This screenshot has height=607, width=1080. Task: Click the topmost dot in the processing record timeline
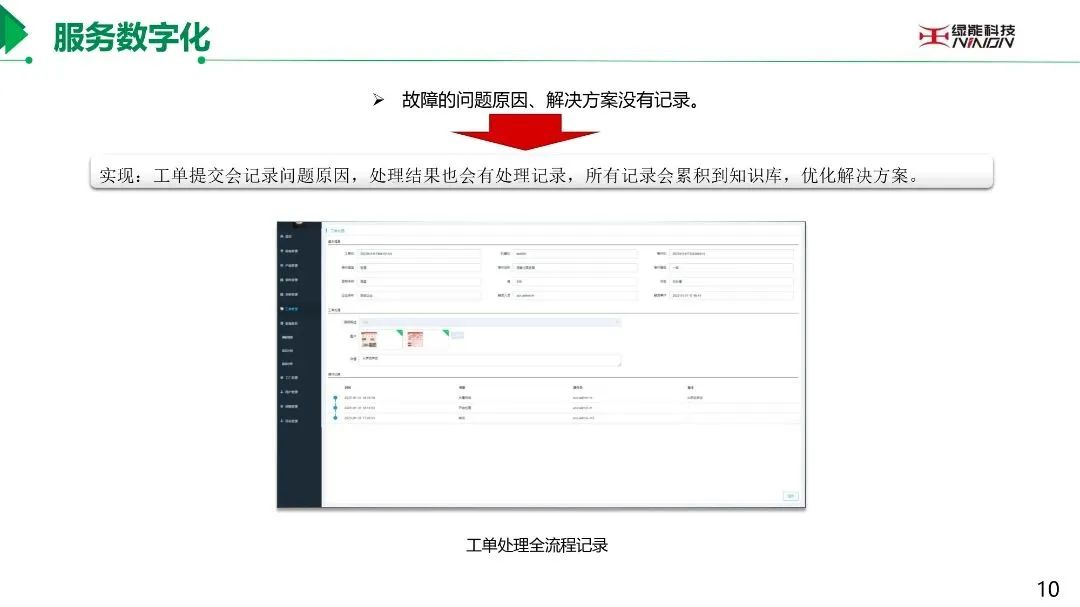pyautogui.click(x=335, y=398)
